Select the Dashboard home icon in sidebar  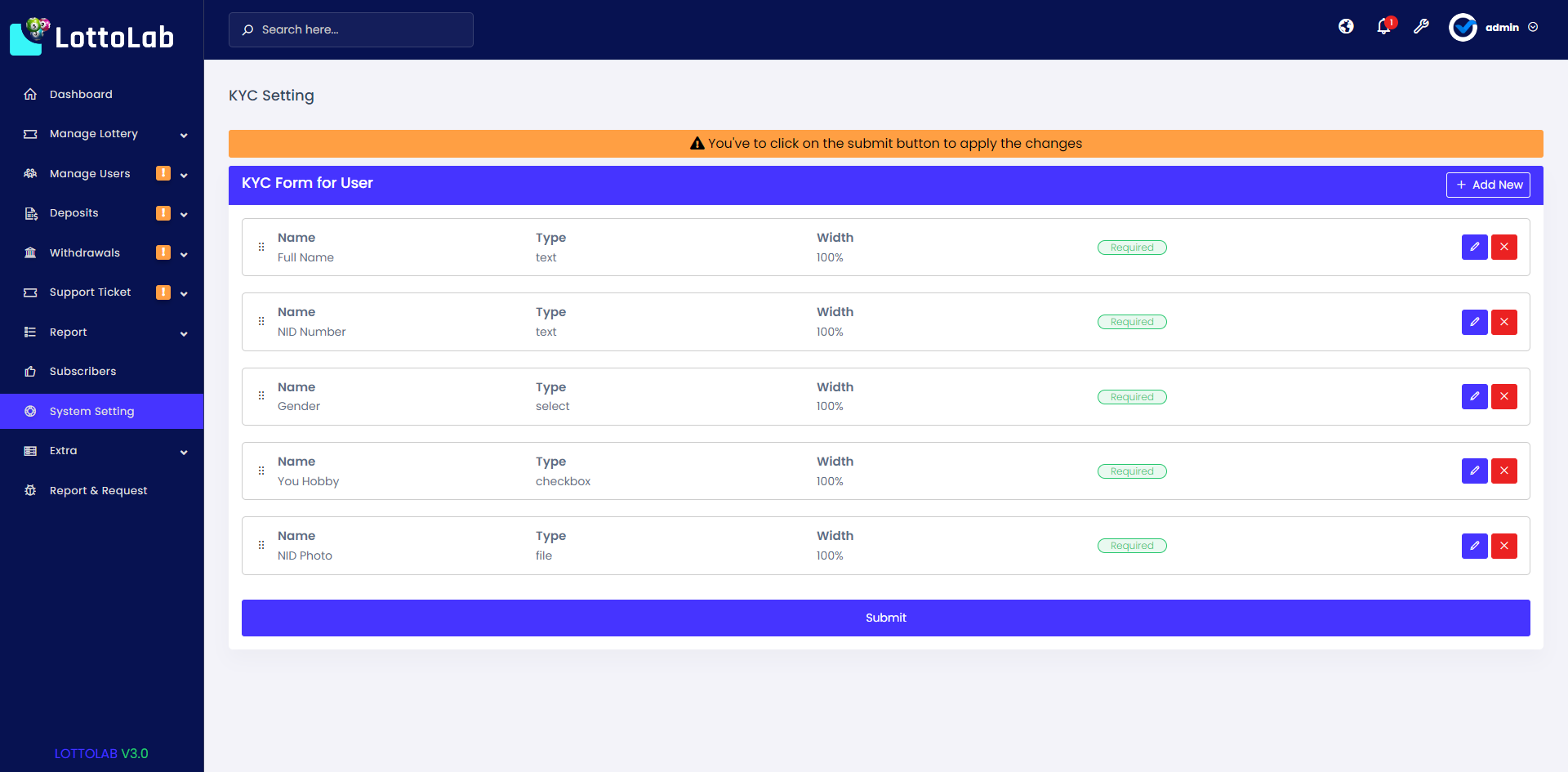(30, 94)
